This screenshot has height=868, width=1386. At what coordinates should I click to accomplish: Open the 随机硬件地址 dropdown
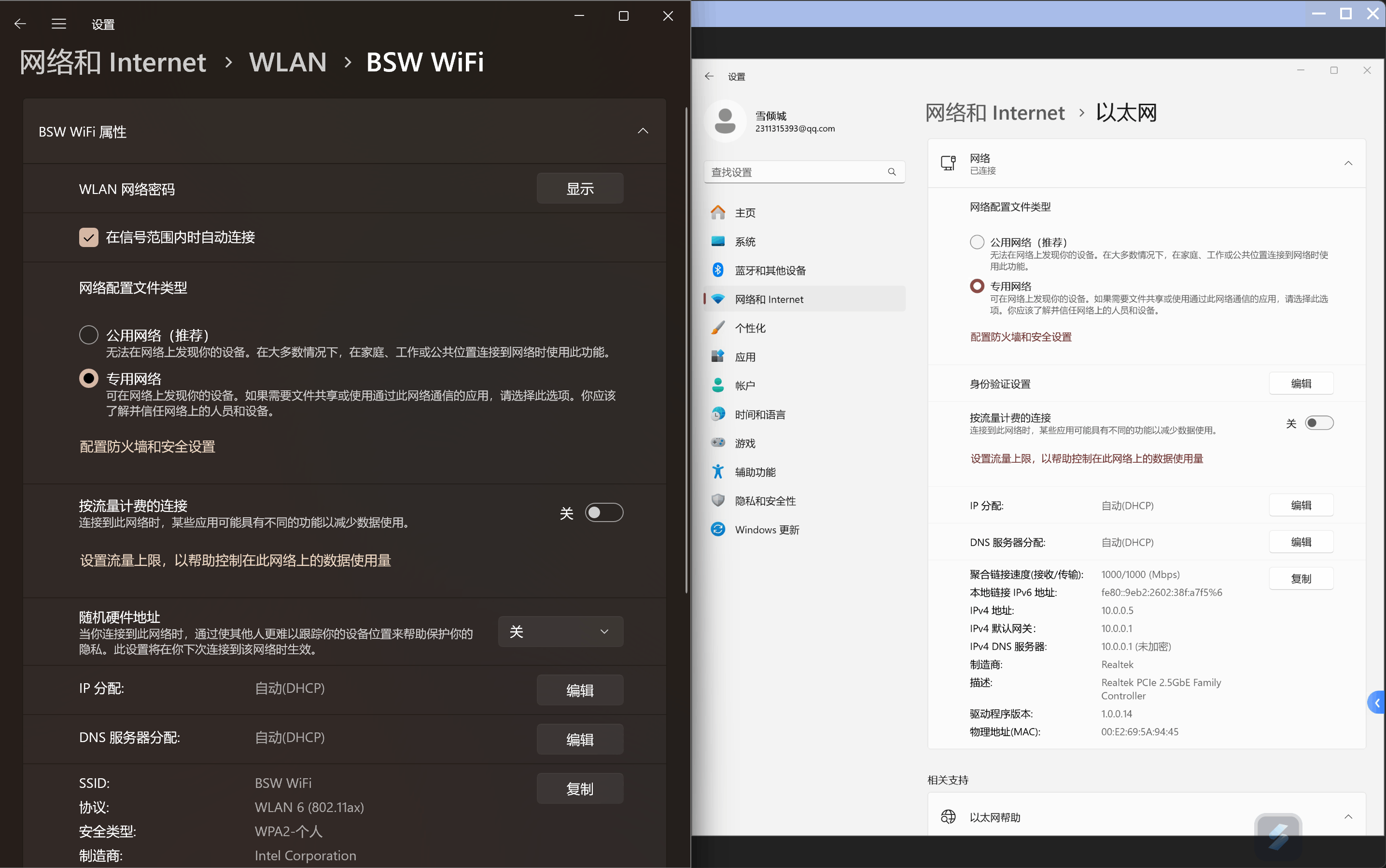tap(560, 632)
